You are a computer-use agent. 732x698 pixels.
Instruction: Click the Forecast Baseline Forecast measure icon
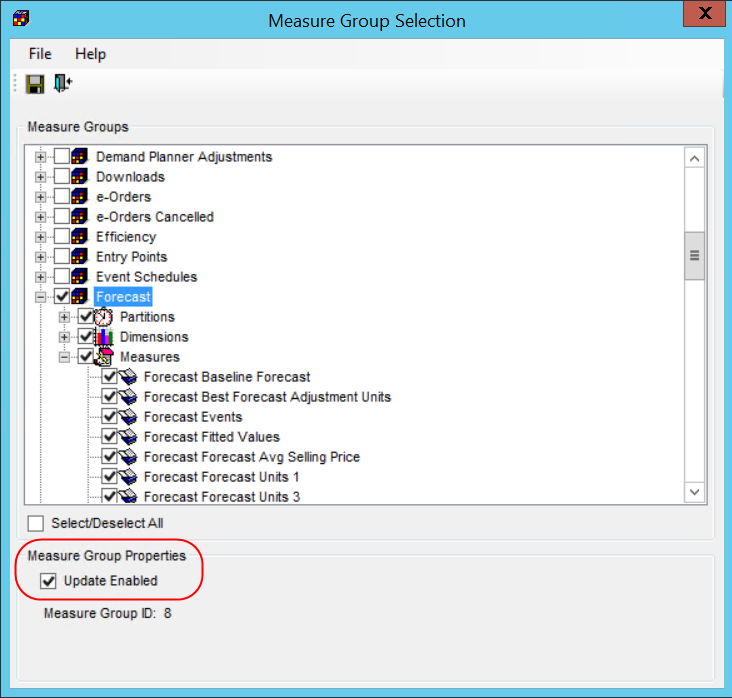point(128,377)
